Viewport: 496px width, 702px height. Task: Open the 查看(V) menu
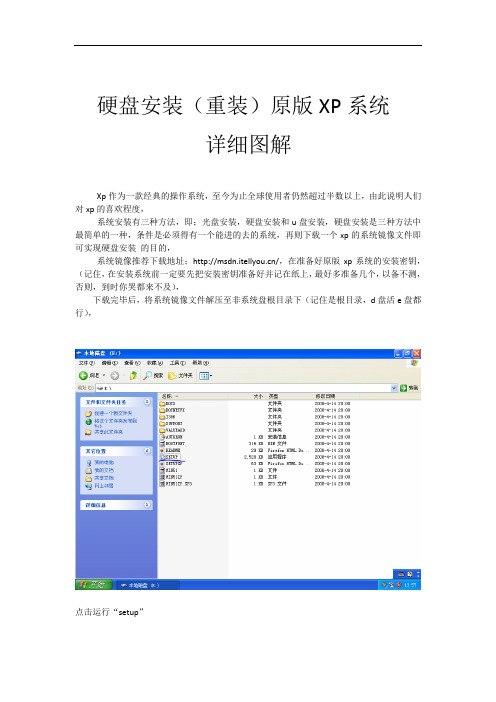(132, 363)
